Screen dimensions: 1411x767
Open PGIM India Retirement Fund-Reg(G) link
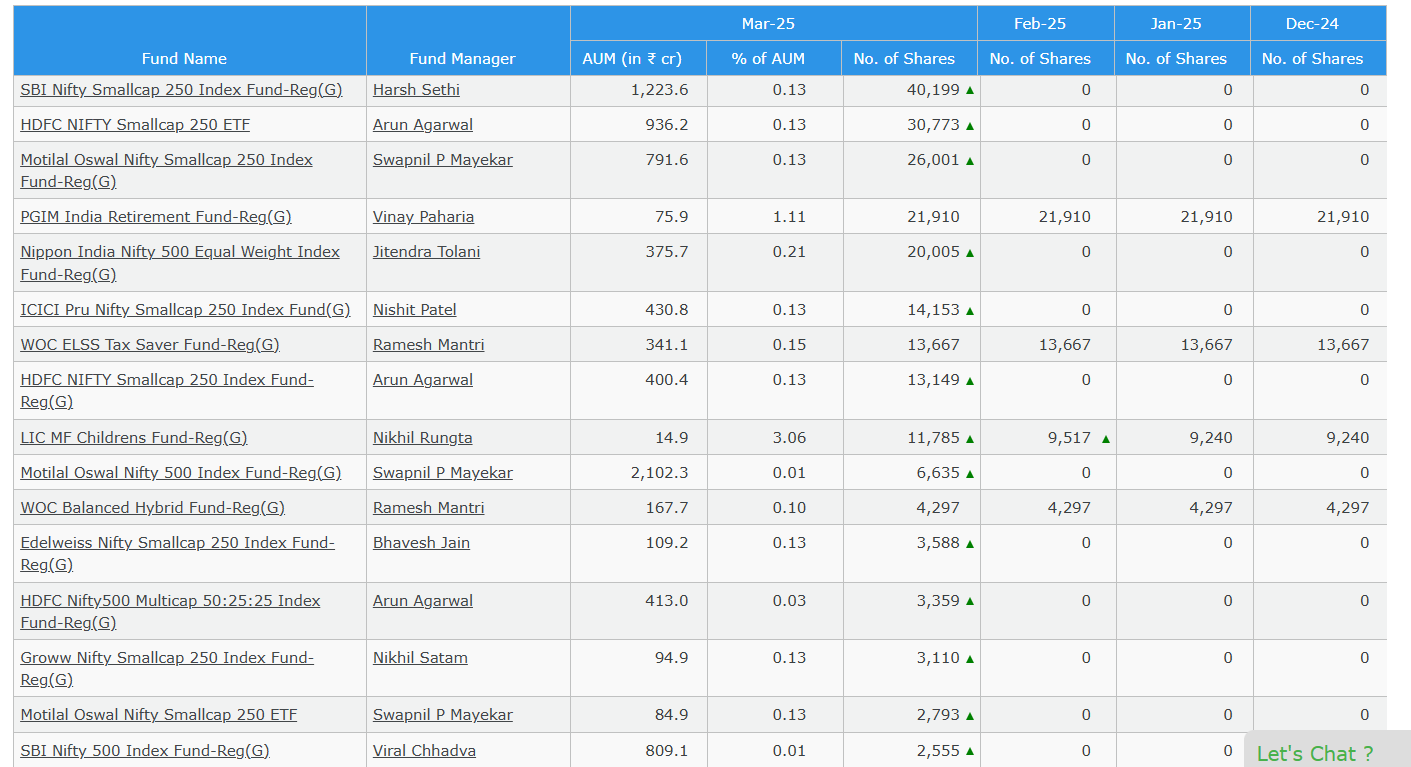(156, 217)
